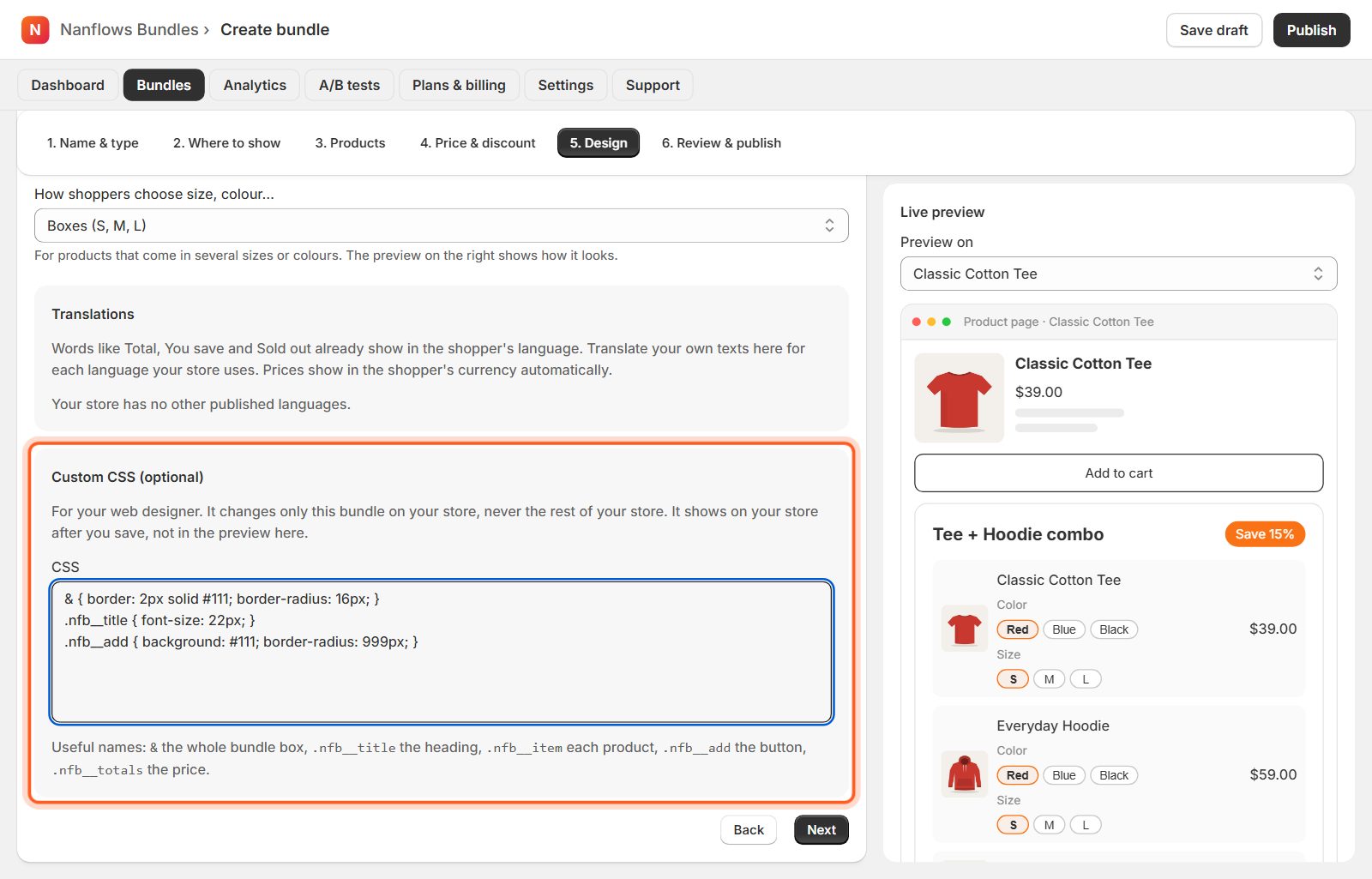Open Plans & billing tab
Screen dimensions: 1372x879
pyautogui.click(x=459, y=85)
